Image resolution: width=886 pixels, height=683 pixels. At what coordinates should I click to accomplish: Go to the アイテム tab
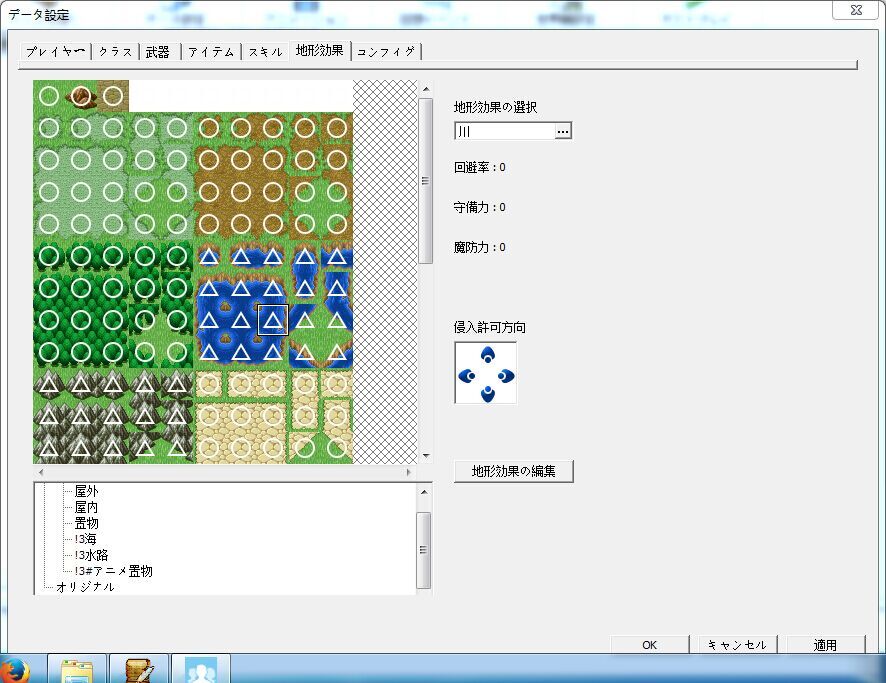[x=211, y=51]
